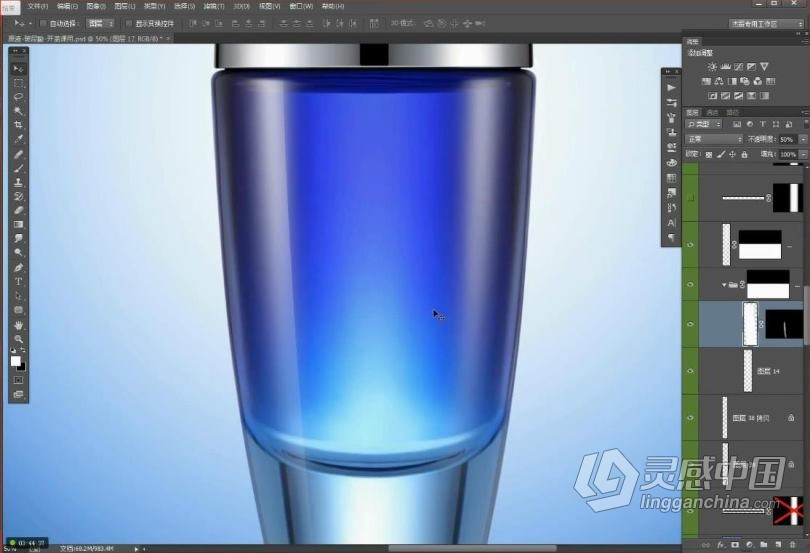Select the Zoom tool in the toolbox
Screen dimensions: 810x553
(18, 339)
